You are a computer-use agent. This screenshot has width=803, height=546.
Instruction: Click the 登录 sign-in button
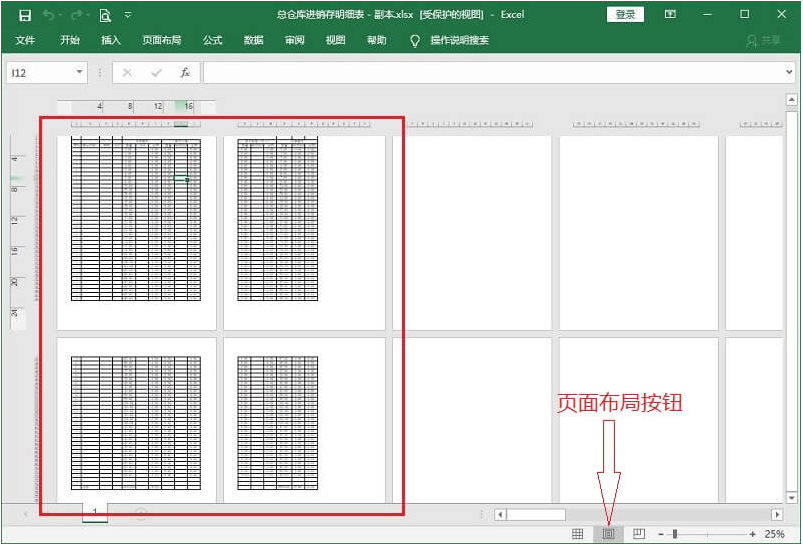click(625, 15)
